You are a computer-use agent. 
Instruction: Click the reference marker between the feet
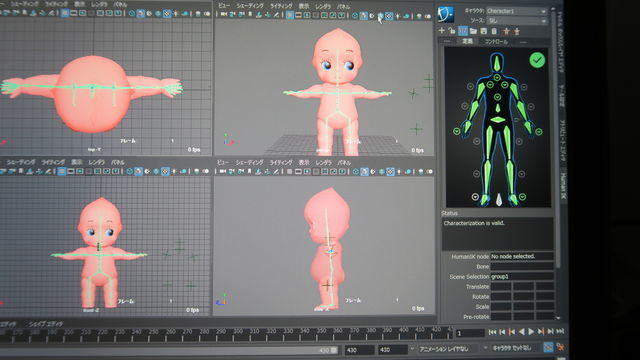499,199
